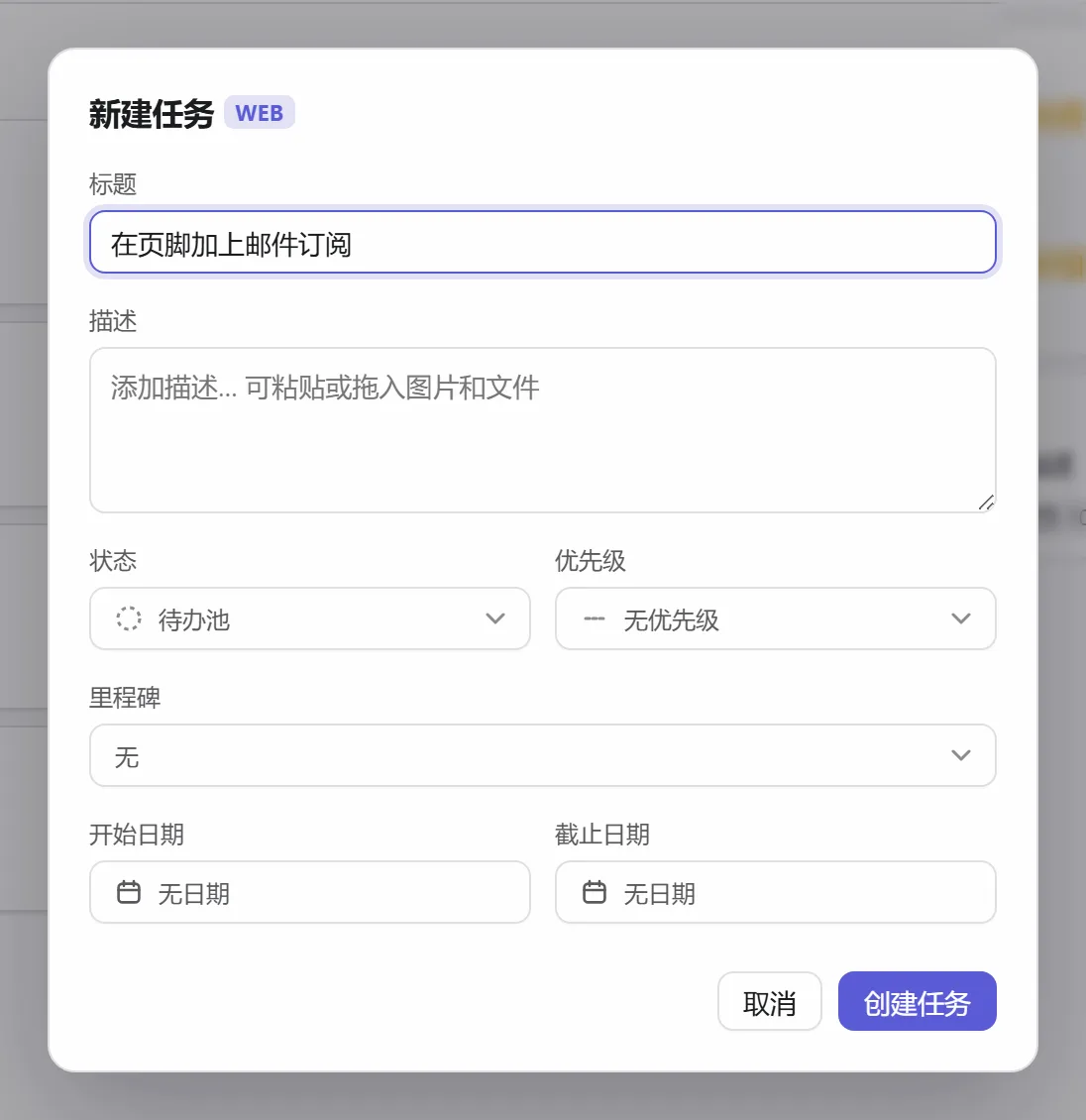This screenshot has width=1086, height=1120.
Task: Click the 标题 field label
Action: tap(113, 184)
